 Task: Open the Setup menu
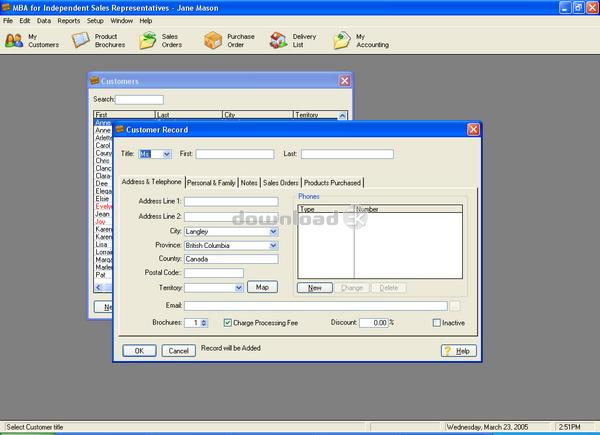[95, 21]
